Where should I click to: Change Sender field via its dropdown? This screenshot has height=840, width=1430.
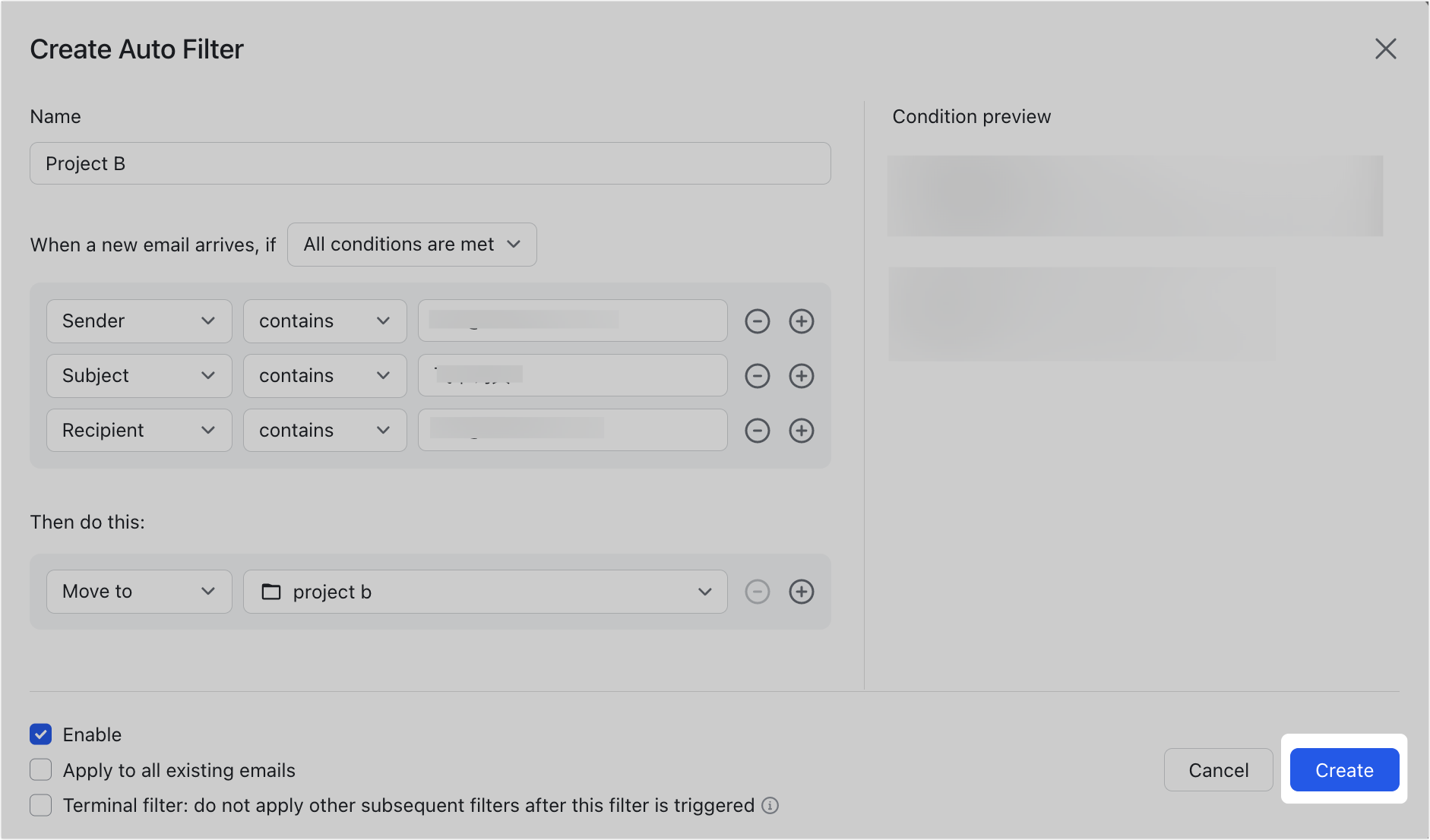pos(138,321)
